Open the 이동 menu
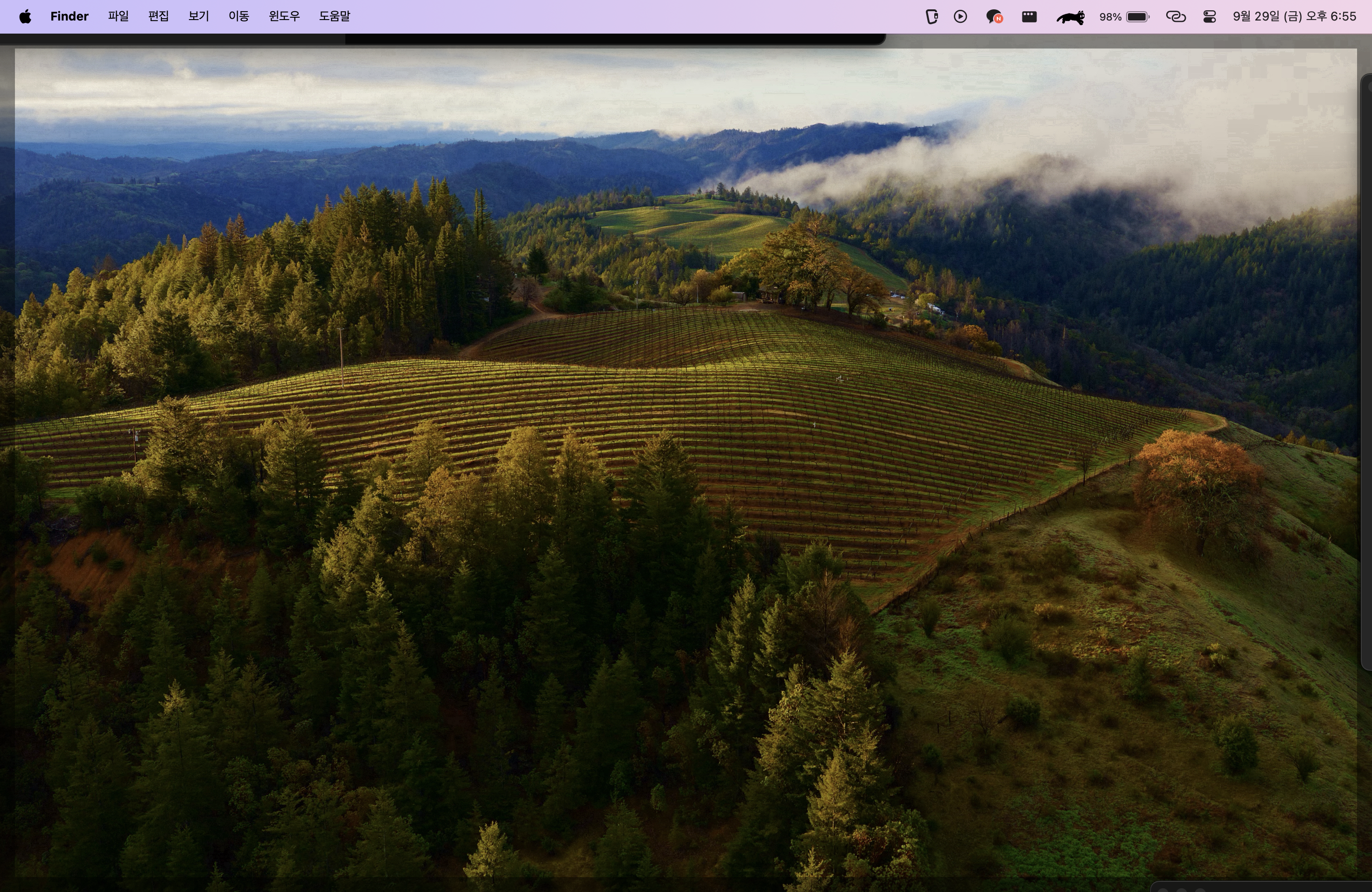Viewport: 1372px width, 892px height. pos(238,16)
